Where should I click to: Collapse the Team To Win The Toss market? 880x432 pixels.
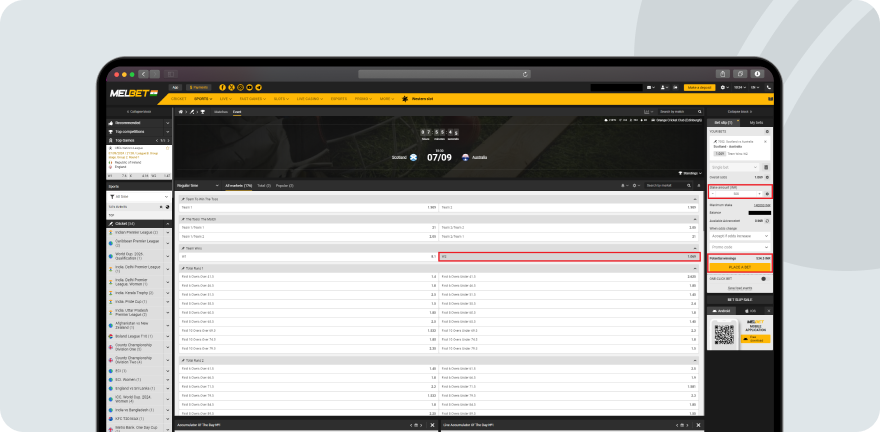click(x=695, y=199)
